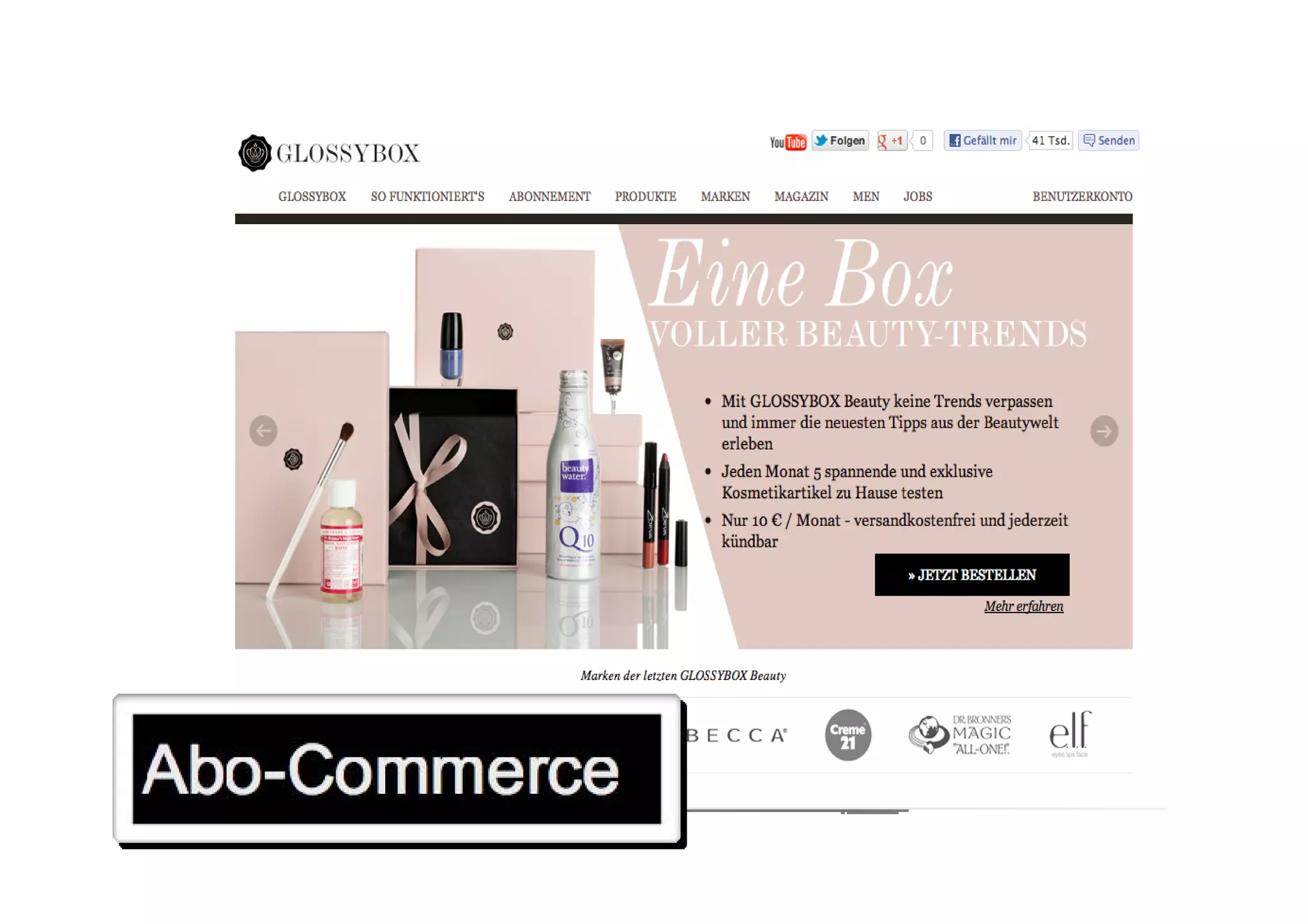Open the ABONNEMENT menu item
The image size is (1308, 924).
[550, 197]
